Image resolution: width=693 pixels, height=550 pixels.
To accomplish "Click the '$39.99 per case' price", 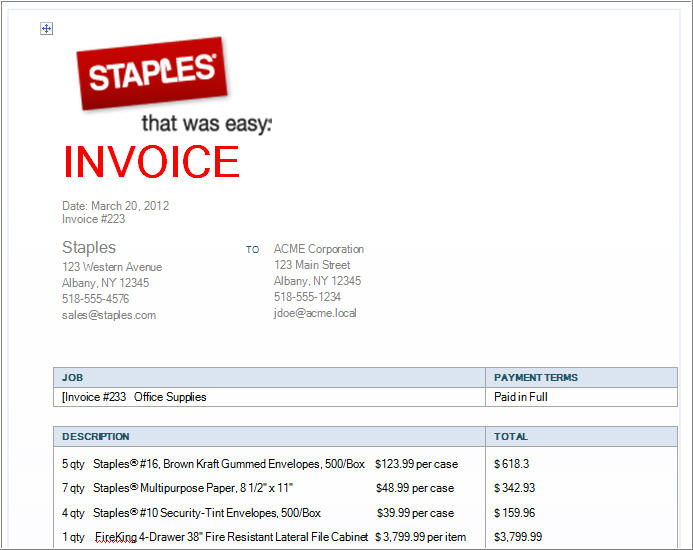I will coord(415,513).
